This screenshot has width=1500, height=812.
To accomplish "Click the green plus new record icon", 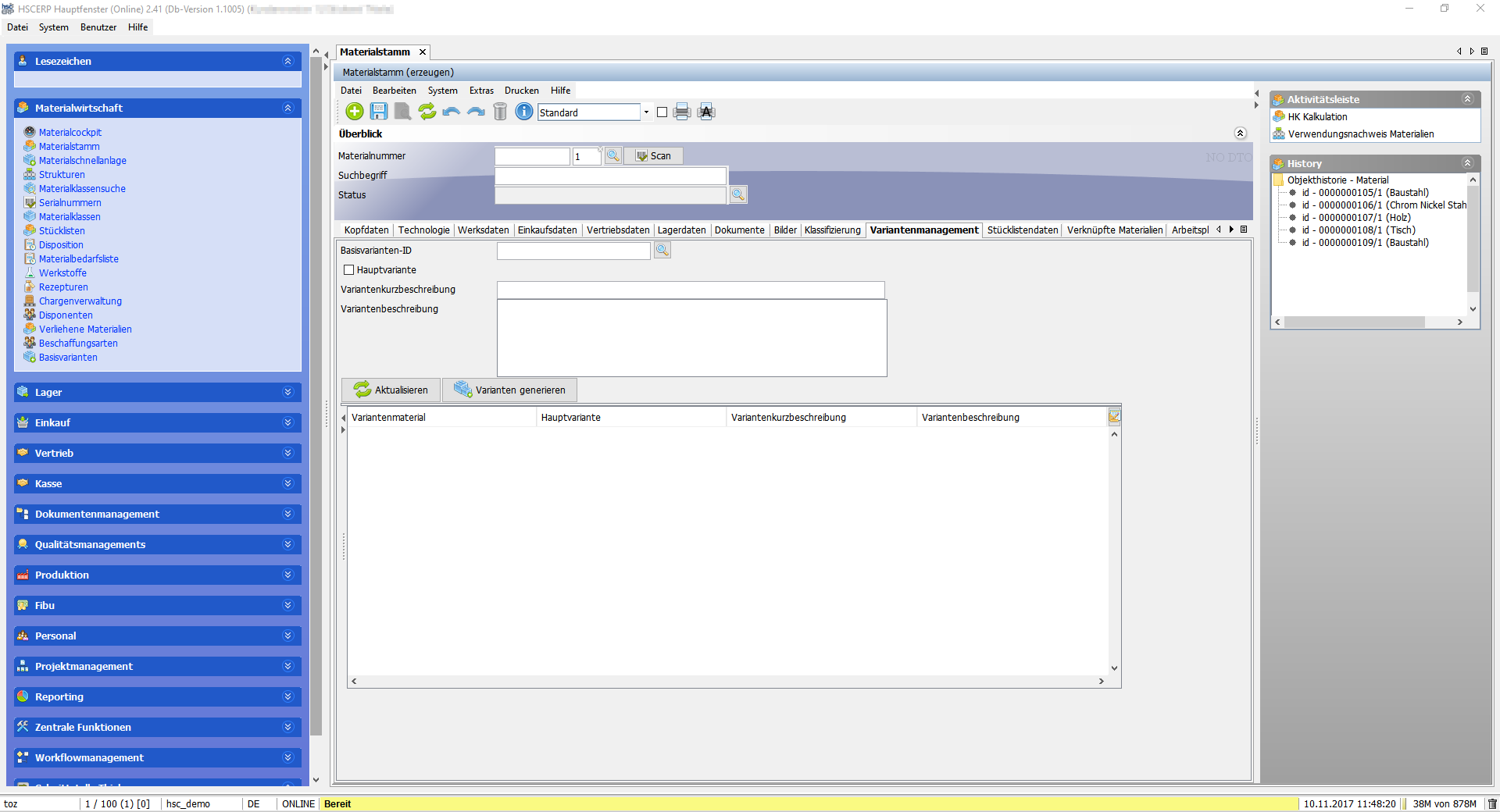I will point(354,112).
